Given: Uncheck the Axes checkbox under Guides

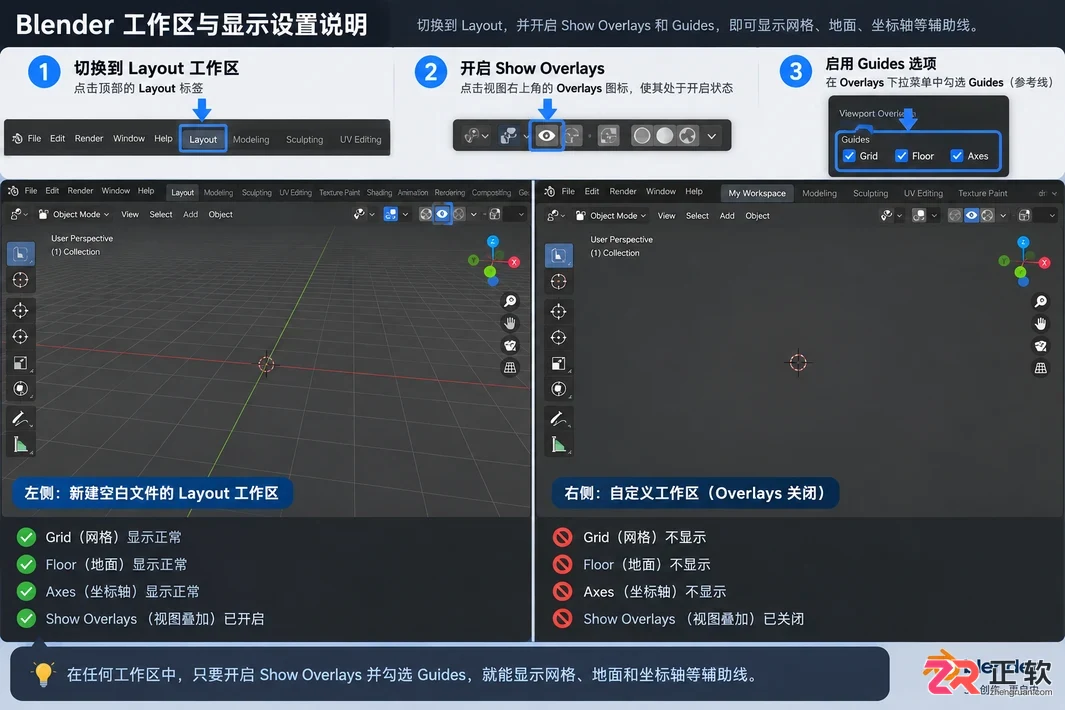Looking at the screenshot, I should point(957,156).
